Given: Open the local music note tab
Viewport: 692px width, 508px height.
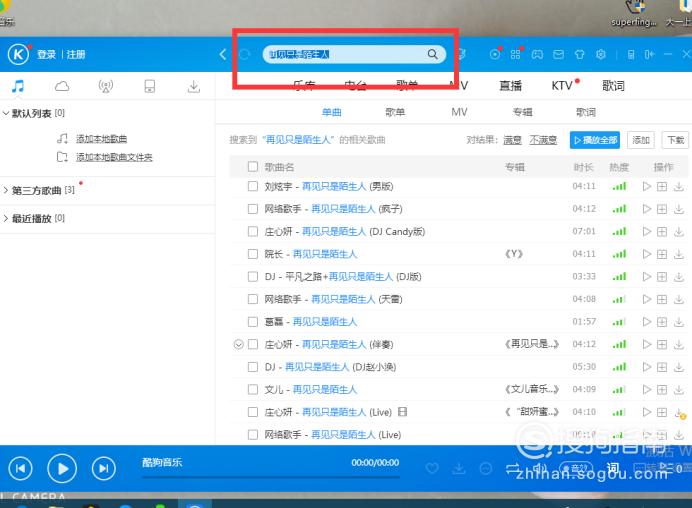Looking at the screenshot, I should (x=18, y=86).
